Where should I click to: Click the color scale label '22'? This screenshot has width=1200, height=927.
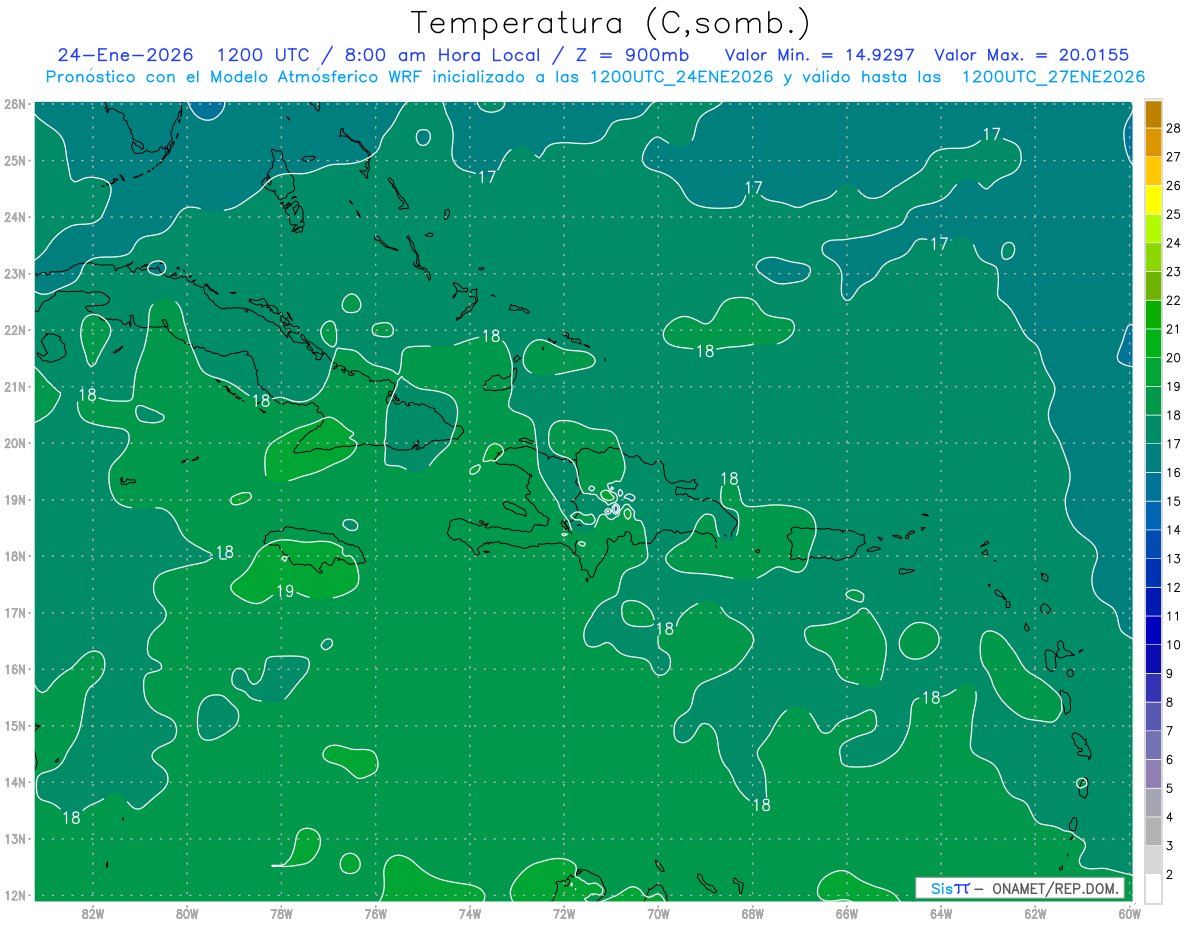point(1174,300)
